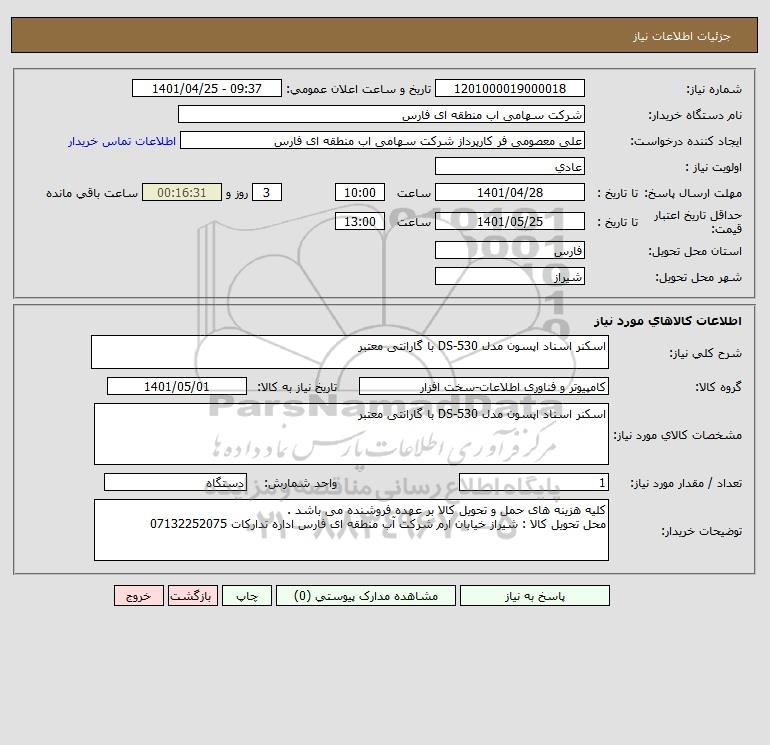Viewport: 770px width, 745px height.
Task: Click the نام دستگاه خریدار label
Action: [695, 115]
